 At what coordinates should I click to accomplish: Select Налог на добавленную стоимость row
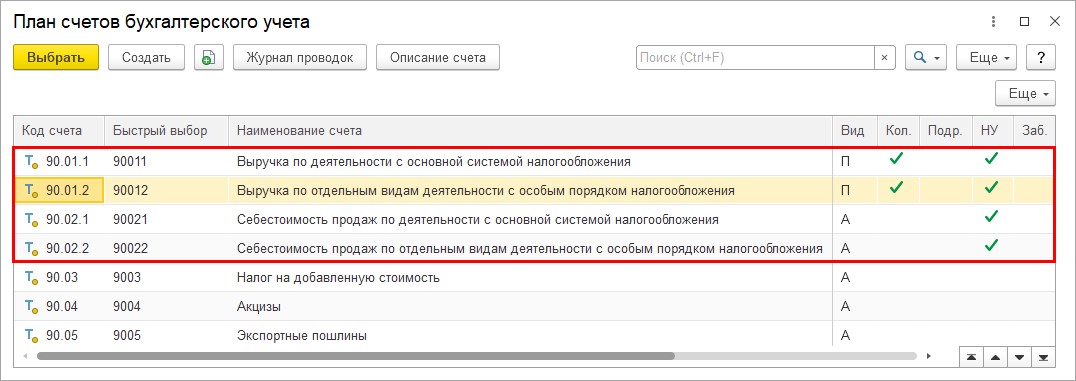[338, 277]
